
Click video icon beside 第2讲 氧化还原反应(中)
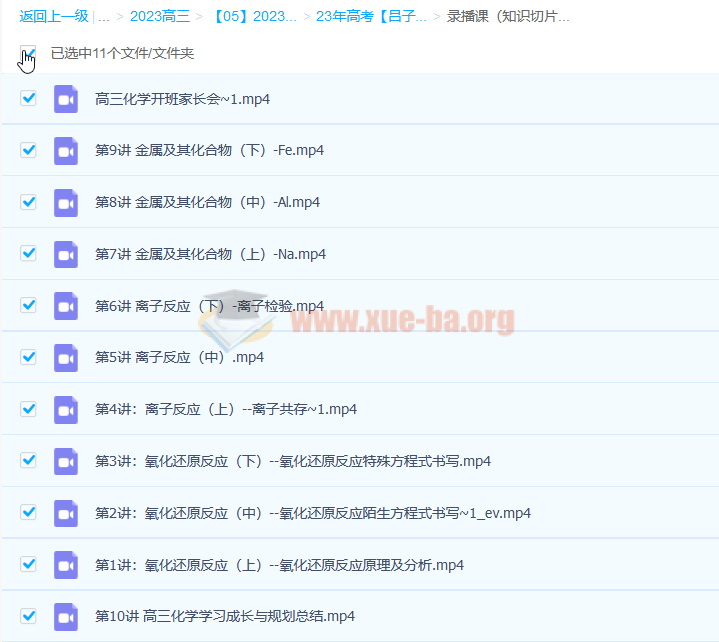[x=65, y=513]
